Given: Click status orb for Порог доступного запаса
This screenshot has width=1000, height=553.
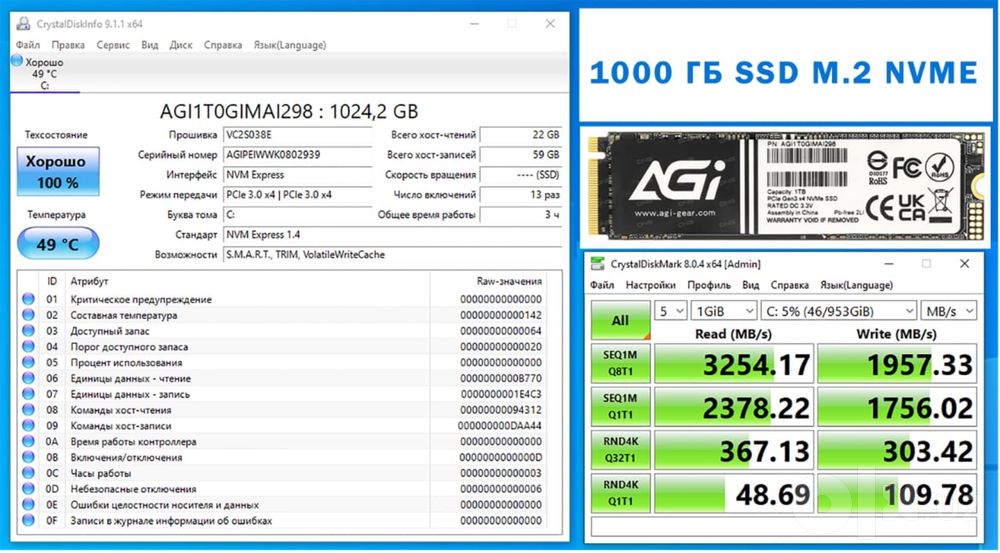Looking at the screenshot, I should (x=28, y=346).
